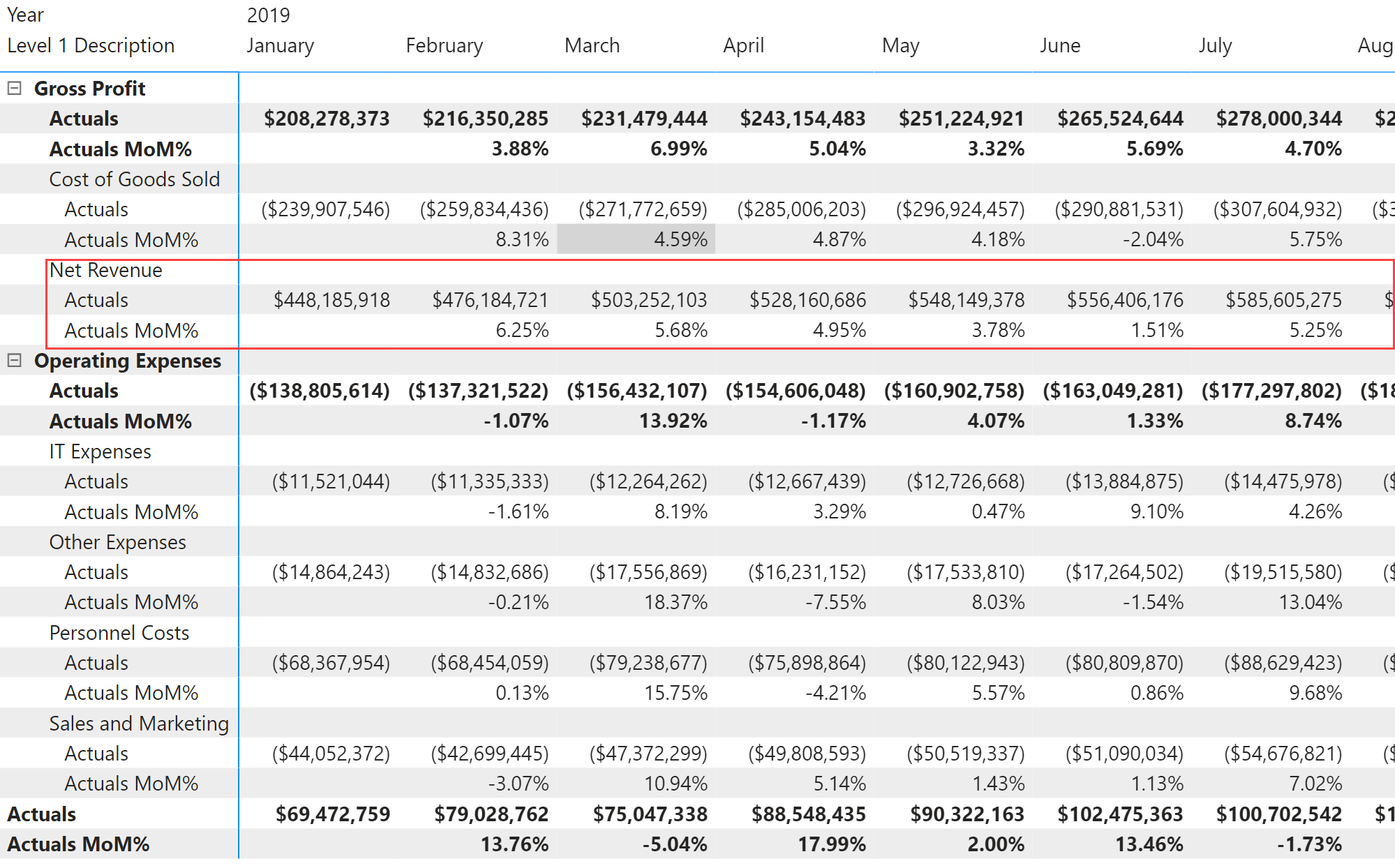
Task: Click the Other Expenses row label
Action: (x=117, y=541)
